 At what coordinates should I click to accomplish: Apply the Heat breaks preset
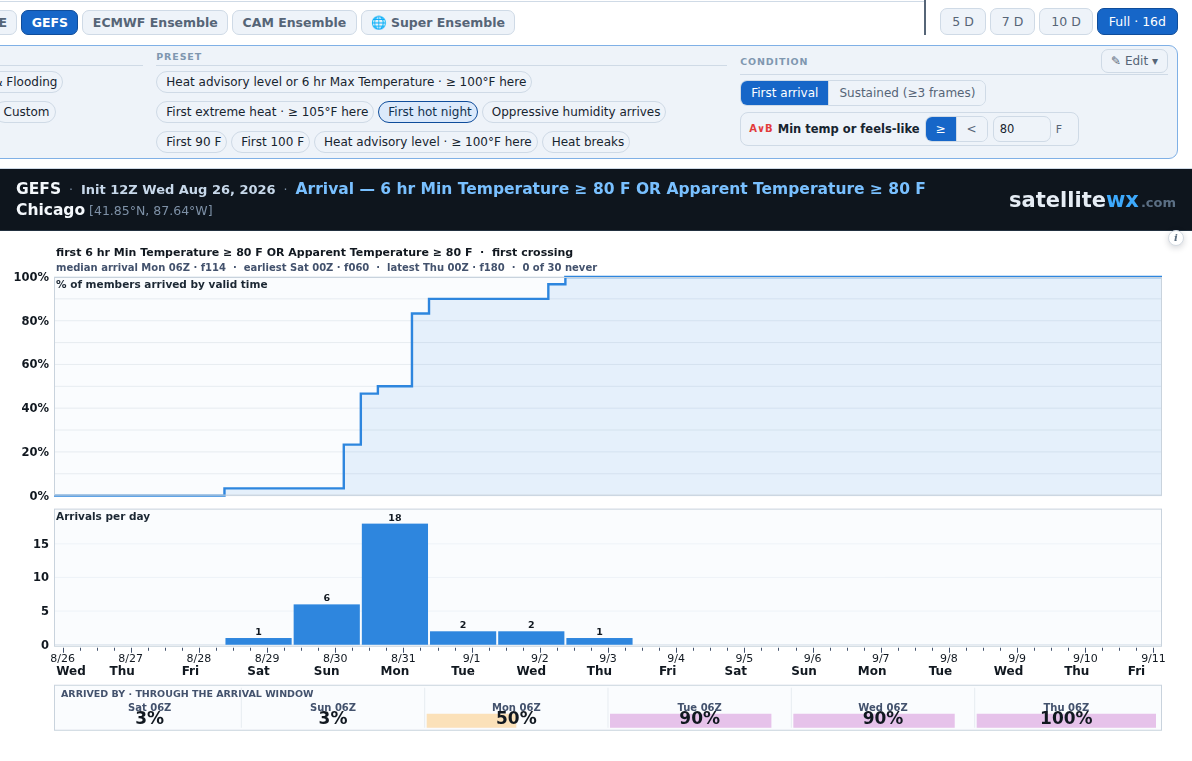pyautogui.click(x=586, y=141)
